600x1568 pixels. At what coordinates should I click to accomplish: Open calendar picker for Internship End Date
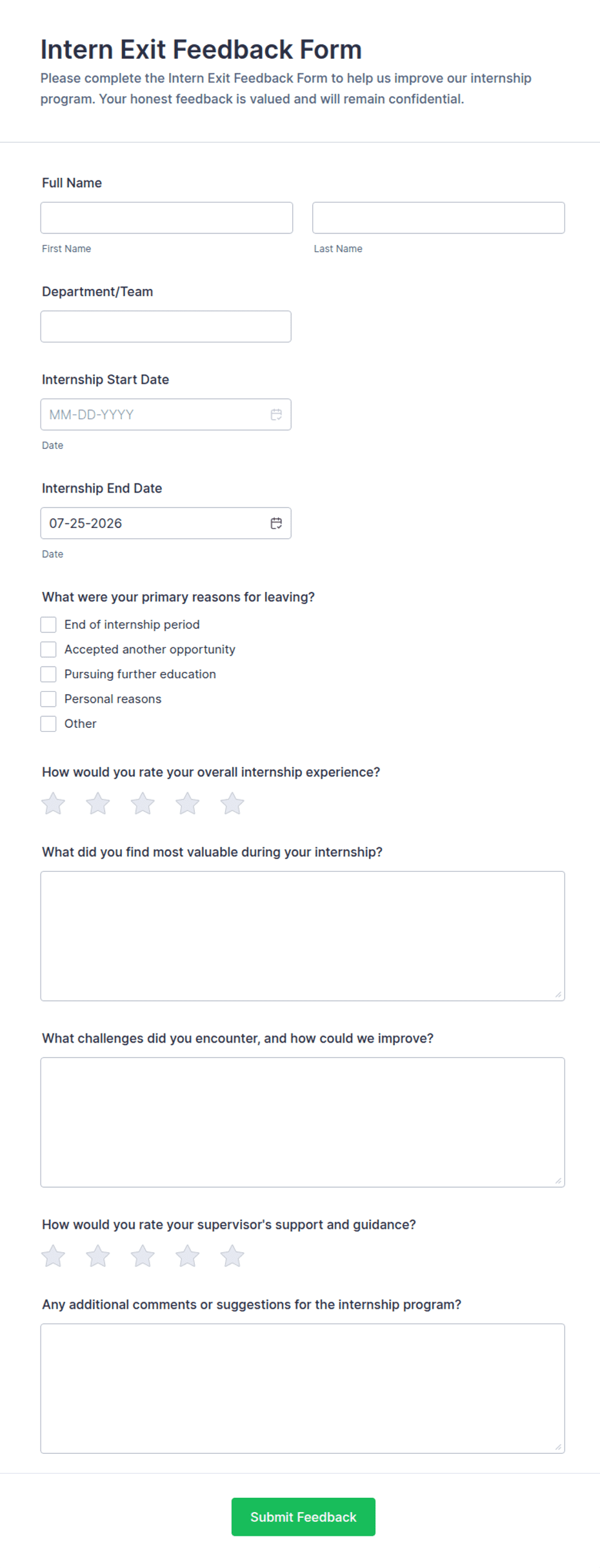(276, 524)
